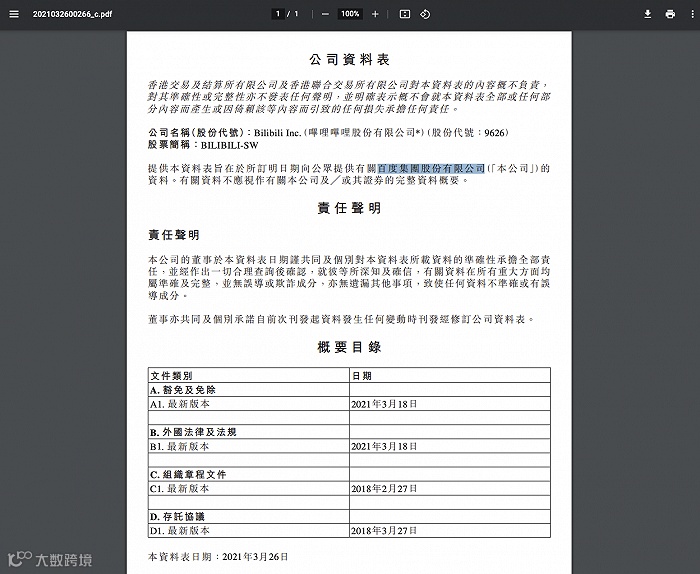Image resolution: width=700 pixels, height=574 pixels.
Task: Click the highlighted 百度集團股份有限公司 text
Action: coord(431,168)
